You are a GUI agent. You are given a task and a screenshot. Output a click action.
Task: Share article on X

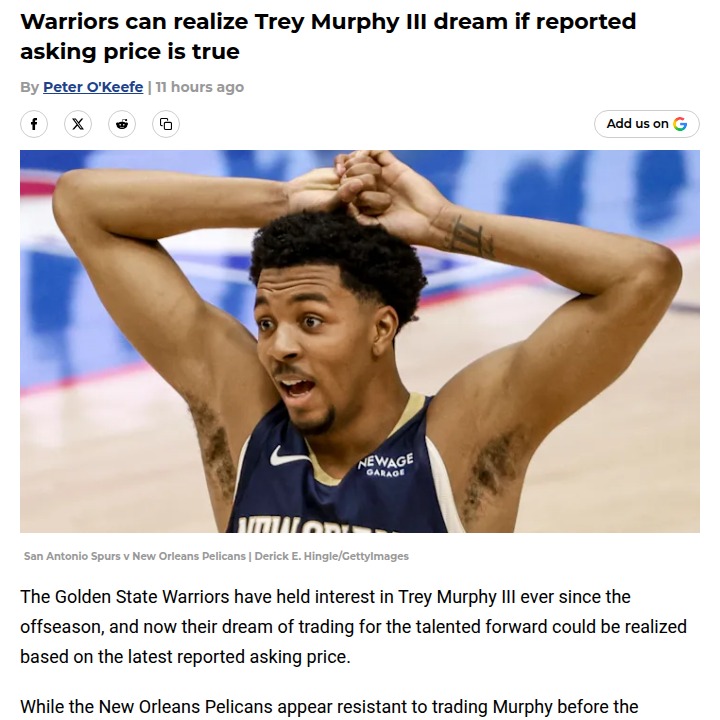78,124
